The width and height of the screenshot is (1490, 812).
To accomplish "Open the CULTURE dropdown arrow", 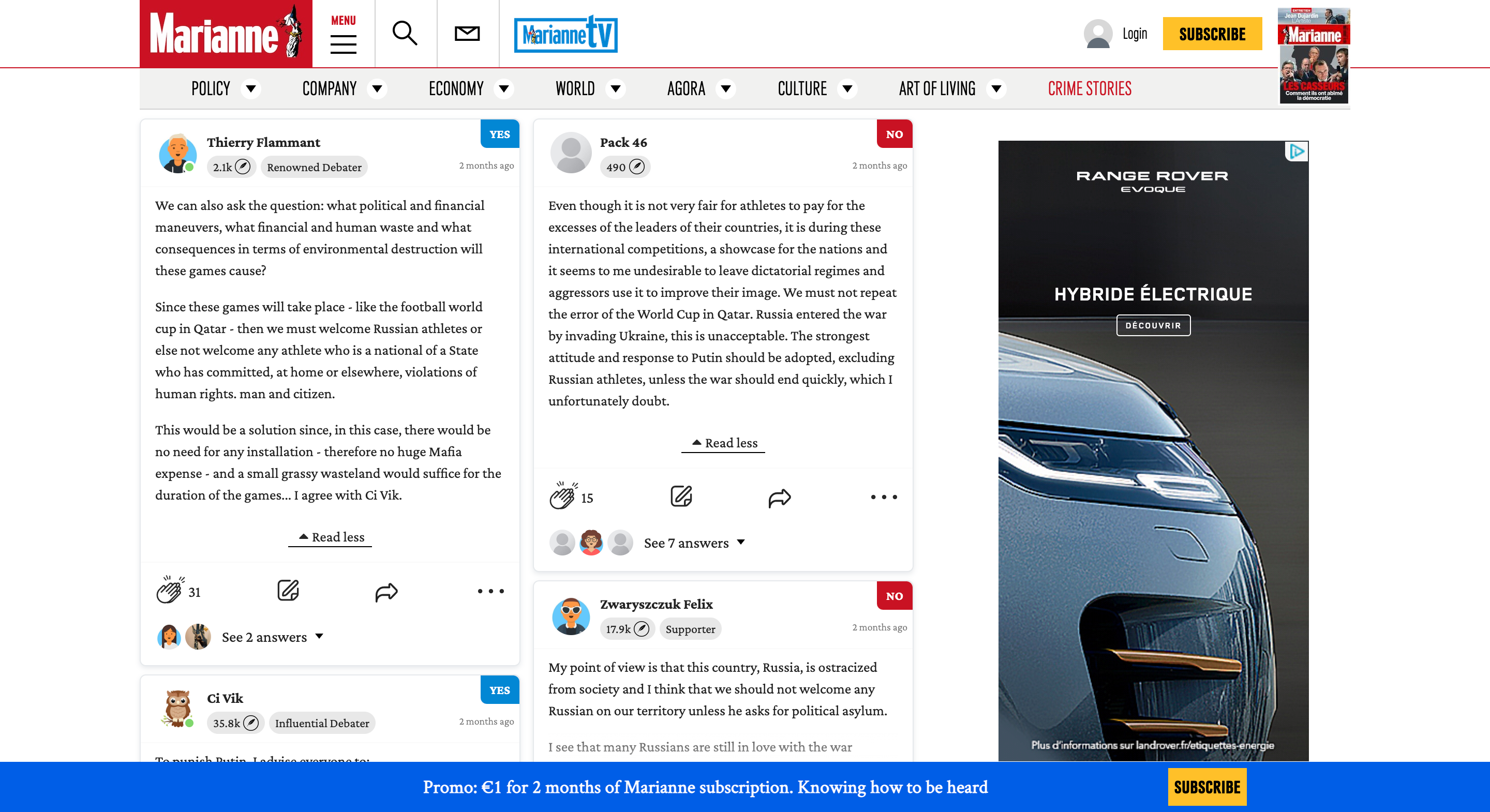I will point(847,88).
